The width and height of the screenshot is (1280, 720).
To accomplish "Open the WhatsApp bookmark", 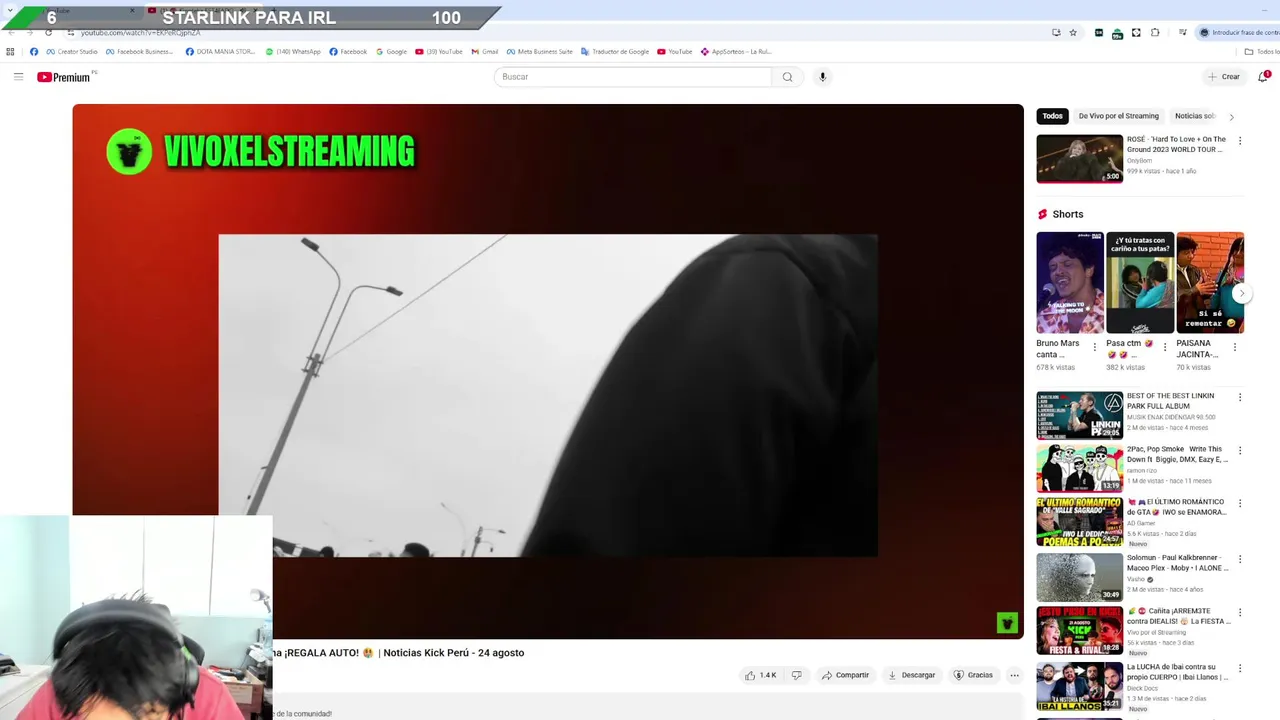I will [293, 52].
